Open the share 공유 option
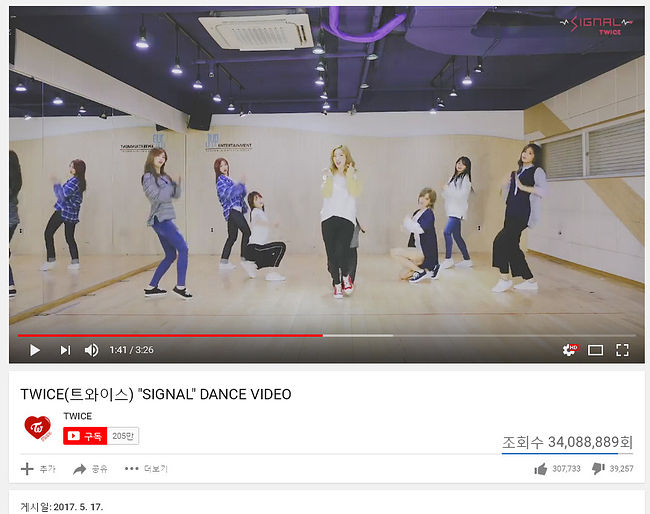This screenshot has width=650, height=514. [90, 469]
